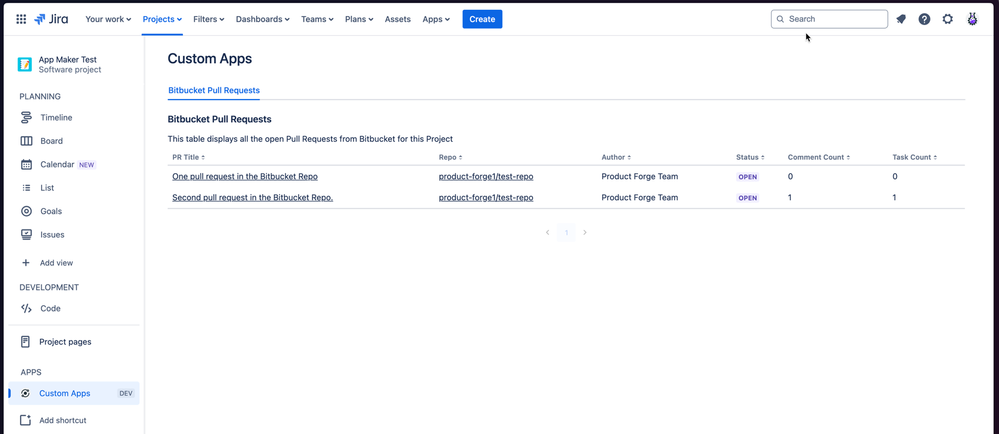The image size is (999, 434).
Task: Click the Search input field
Action: tap(829, 19)
